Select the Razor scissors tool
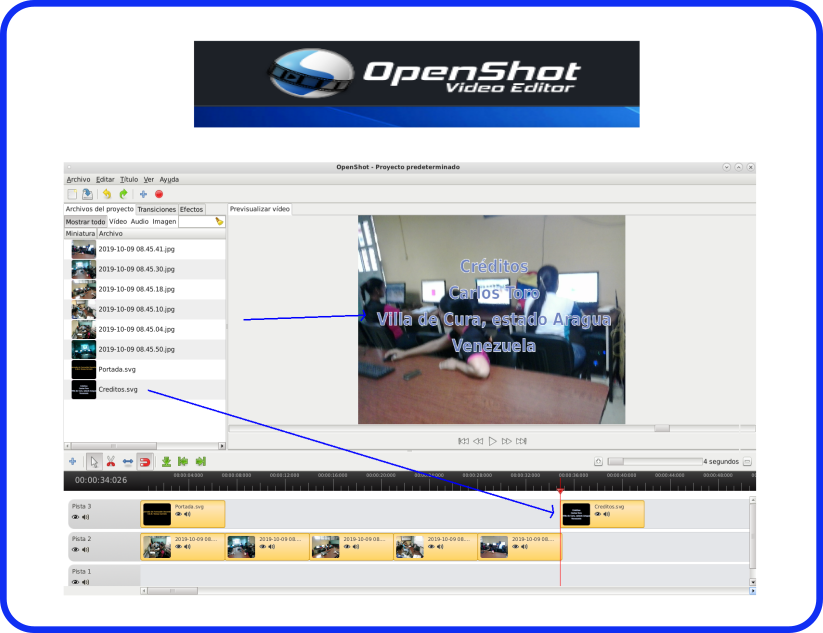Image resolution: width=823 pixels, height=633 pixels. coord(111,461)
